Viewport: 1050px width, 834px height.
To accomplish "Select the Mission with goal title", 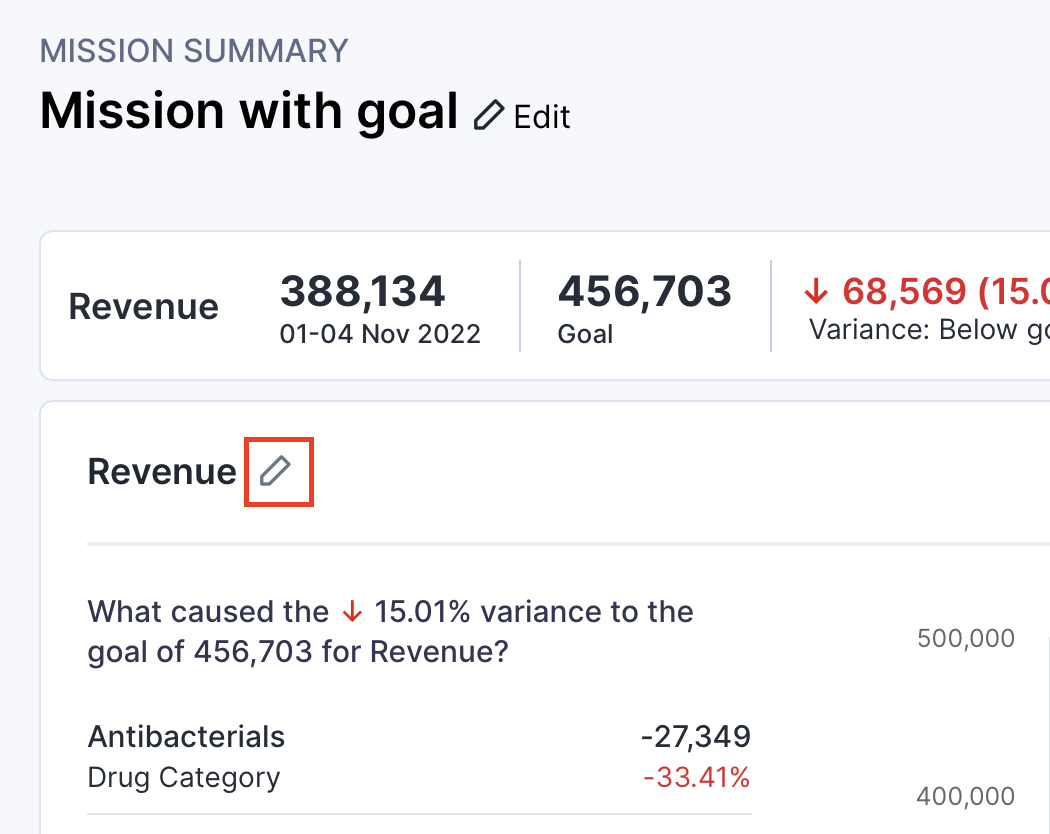I will tap(248, 111).
